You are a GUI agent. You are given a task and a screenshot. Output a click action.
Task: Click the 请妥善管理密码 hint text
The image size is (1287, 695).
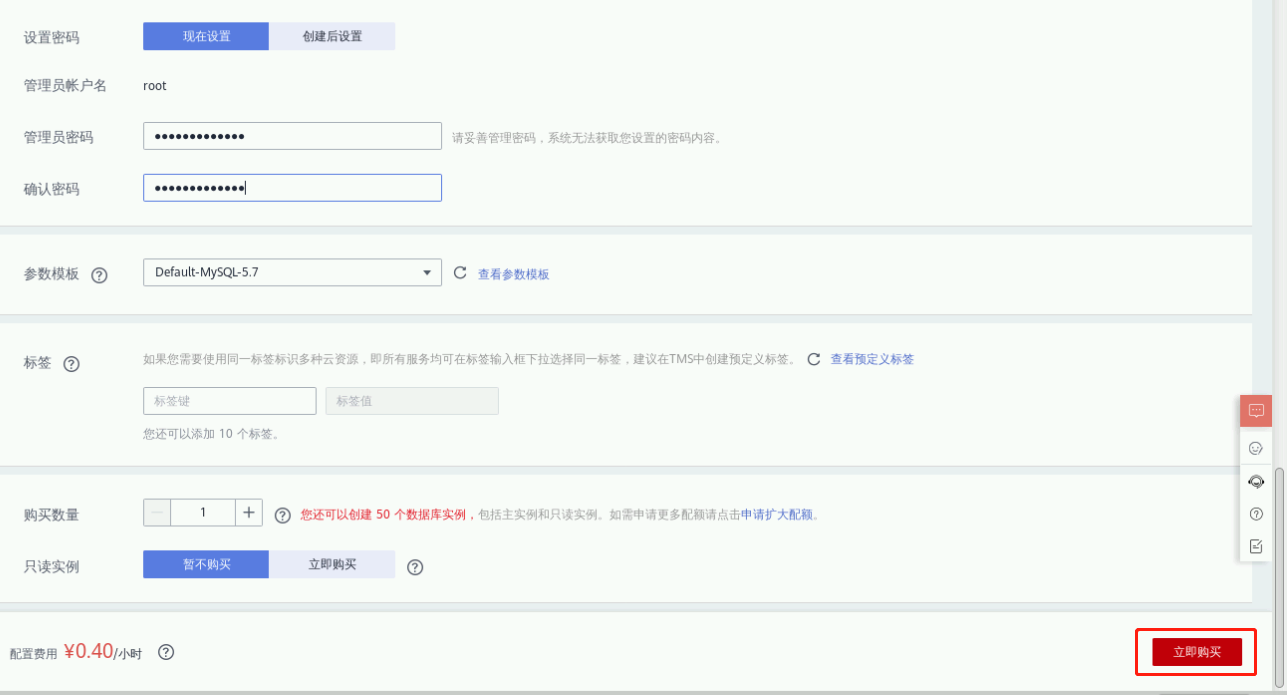[x=586, y=138]
